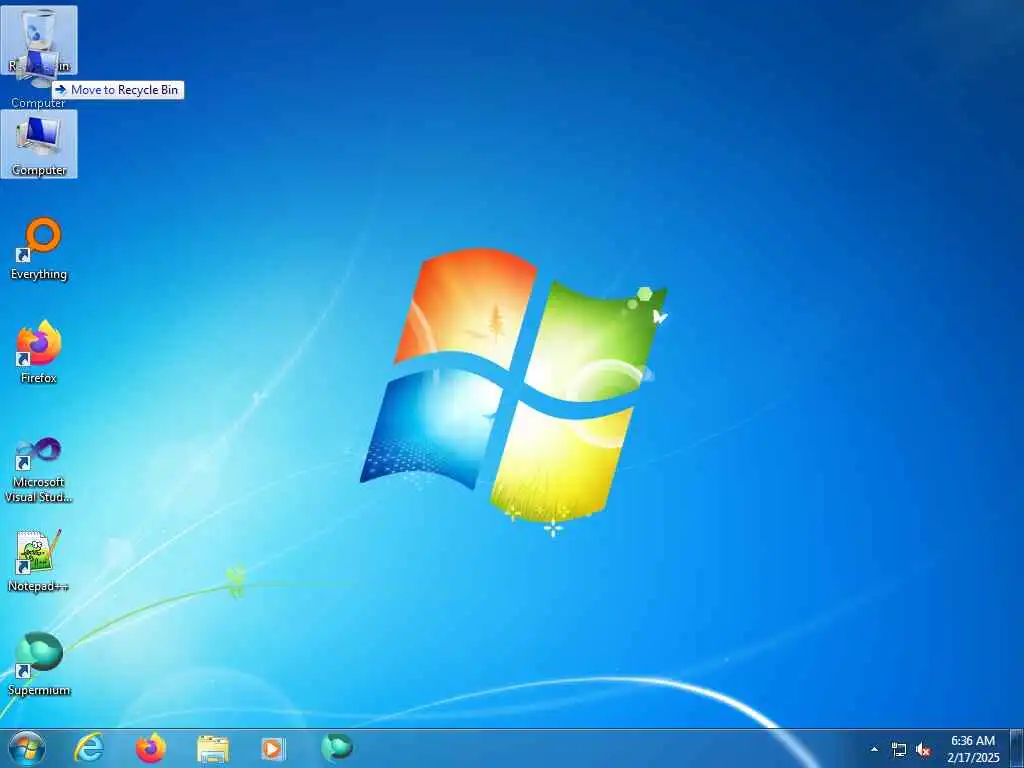The image size is (1024, 768).
Task: Open the clock showing 6:36 AM
Action: 973,749
